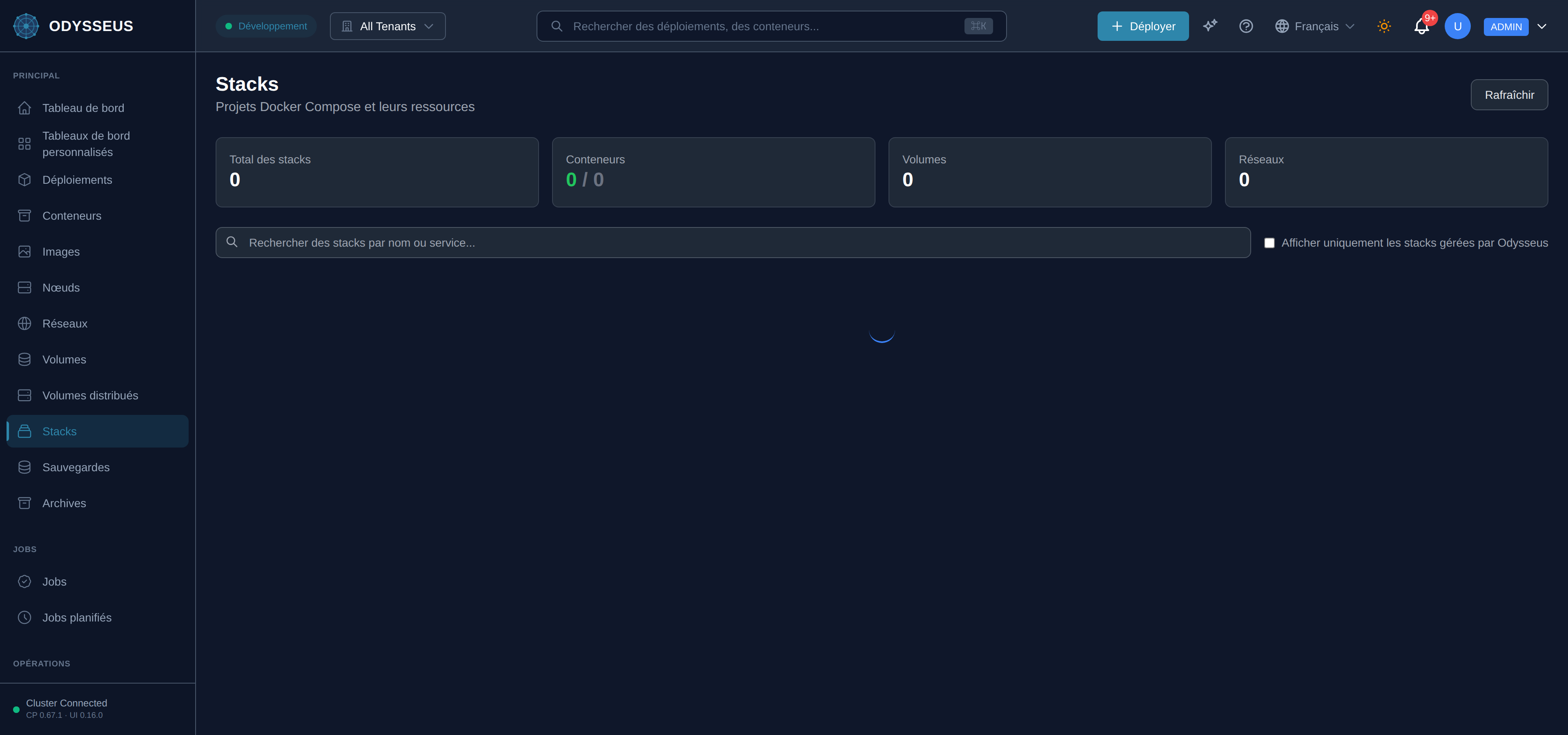
Task: Click the ADMIN role badge
Action: tap(1506, 27)
